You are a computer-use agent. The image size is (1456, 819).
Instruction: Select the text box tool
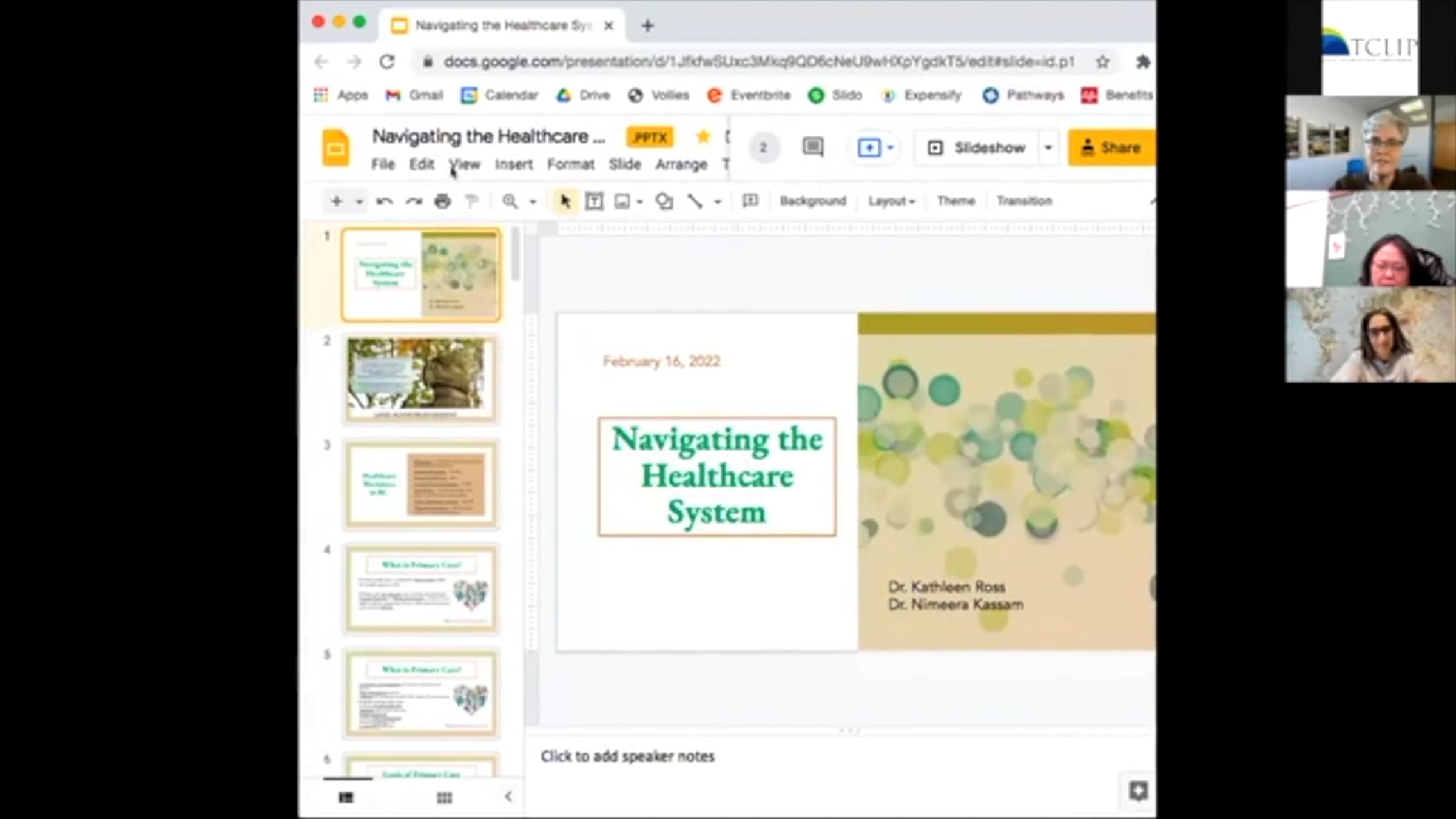[594, 201]
